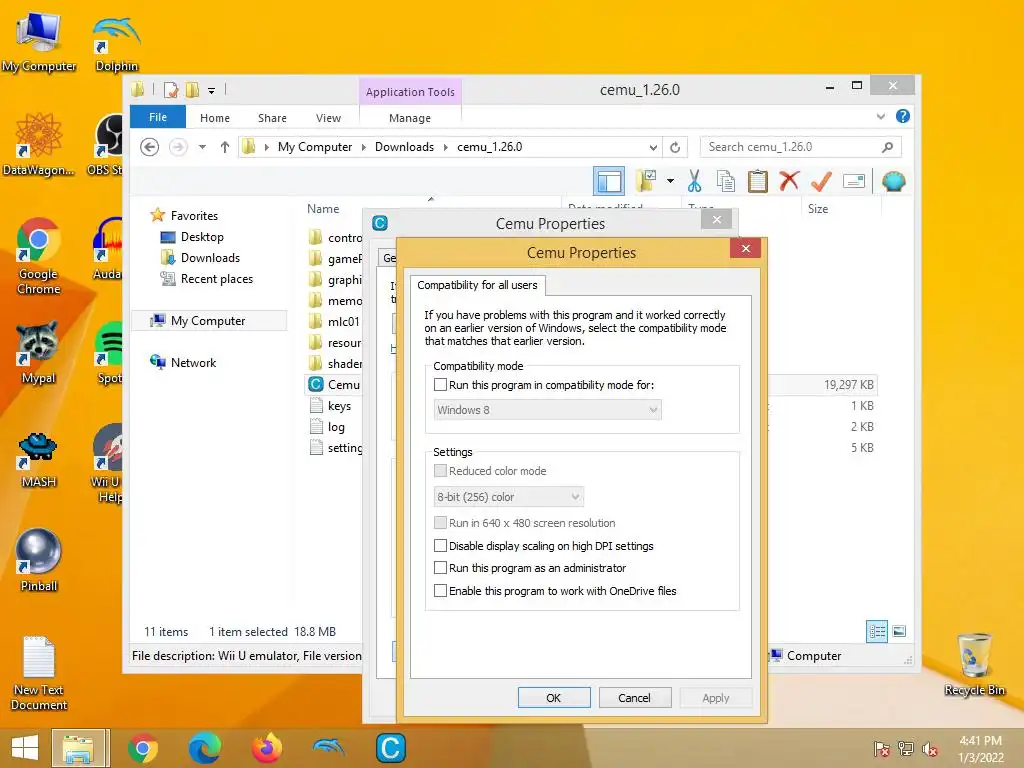Open the folder options dropdown arrow in toolbar
The image size is (1024, 768).
pyautogui.click(x=670, y=181)
